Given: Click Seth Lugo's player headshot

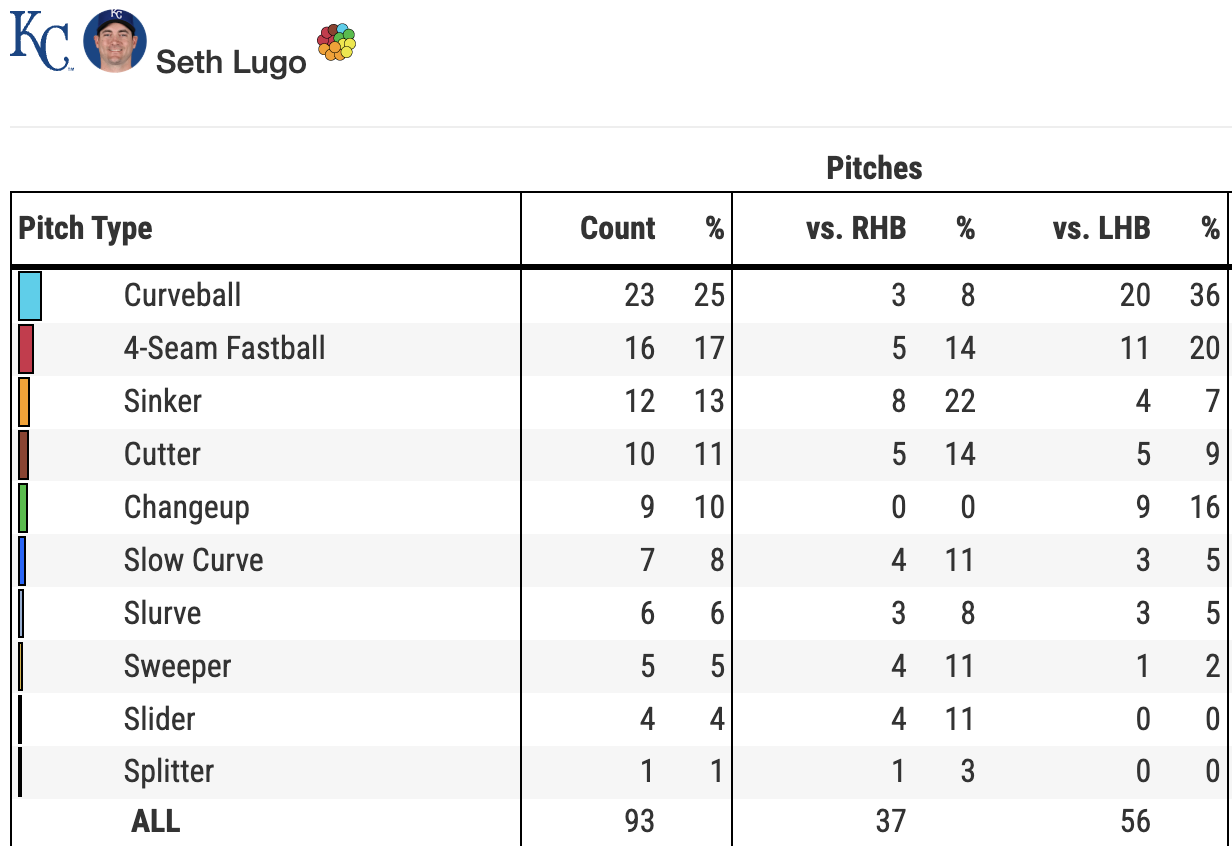Looking at the screenshot, I should 115,41.
